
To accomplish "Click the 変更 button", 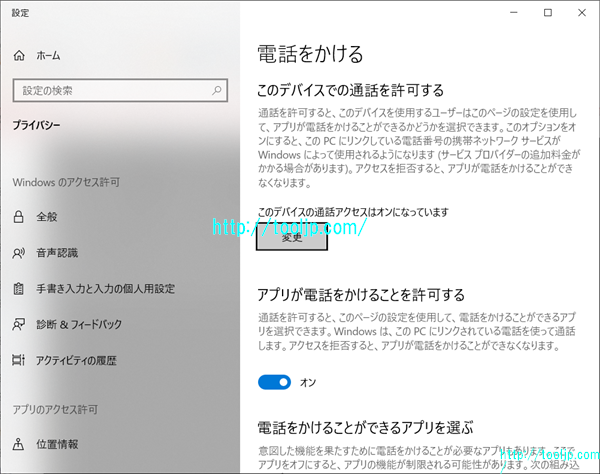I will click(292, 237).
